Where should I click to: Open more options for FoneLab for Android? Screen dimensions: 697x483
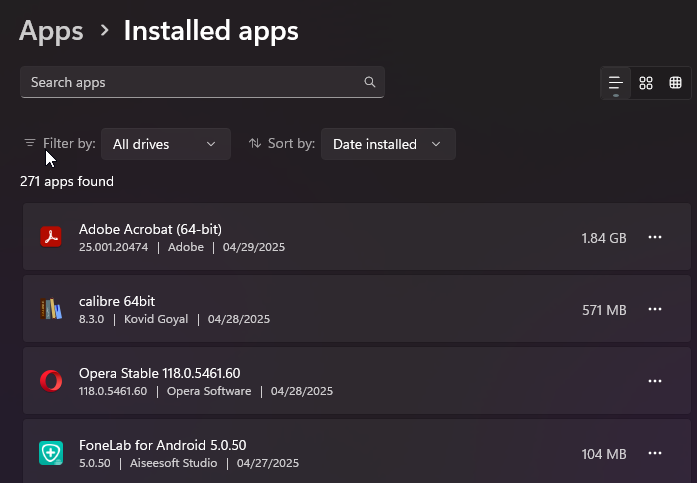(x=654, y=453)
